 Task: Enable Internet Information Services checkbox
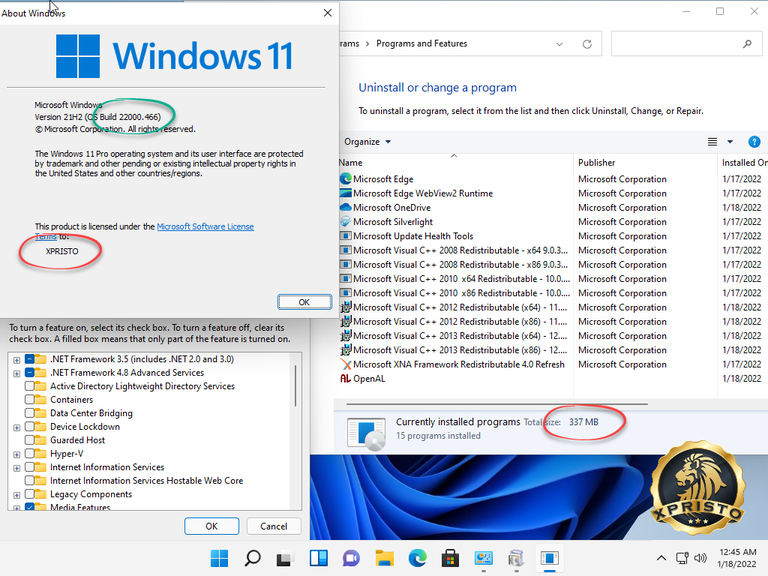(29, 467)
